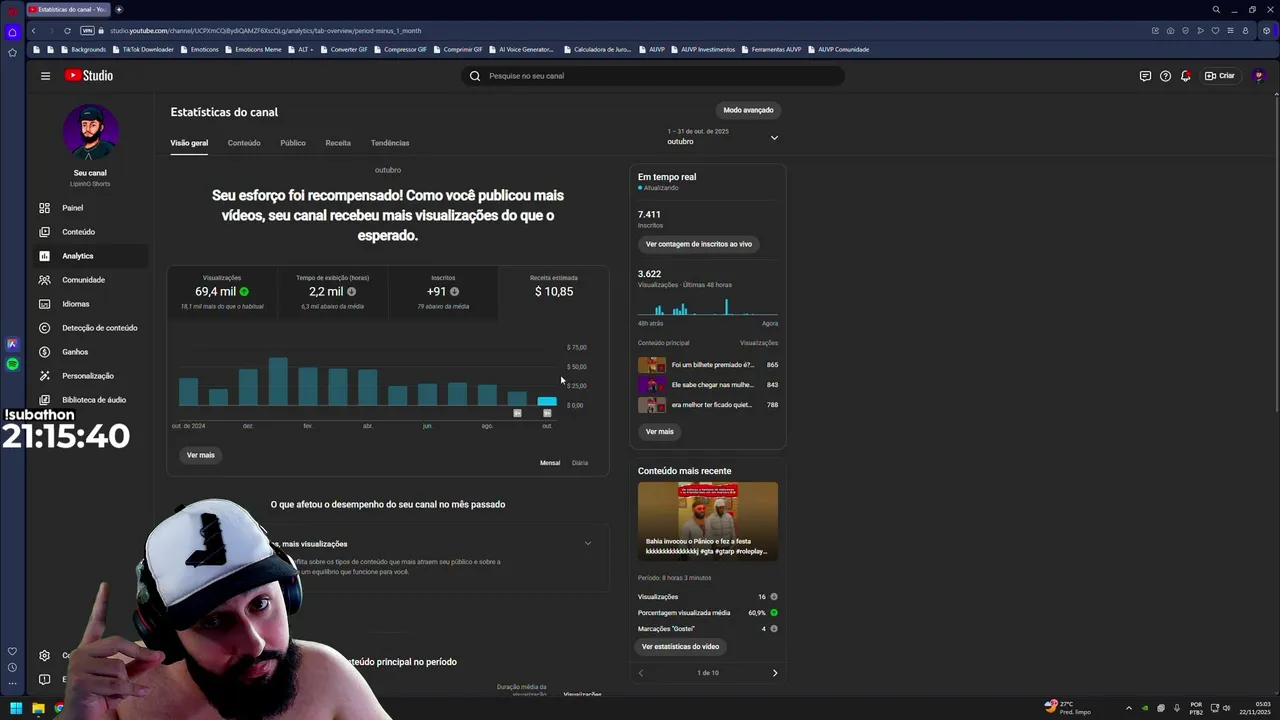Open the outubro date range dropdown

(x=723, y=137)
